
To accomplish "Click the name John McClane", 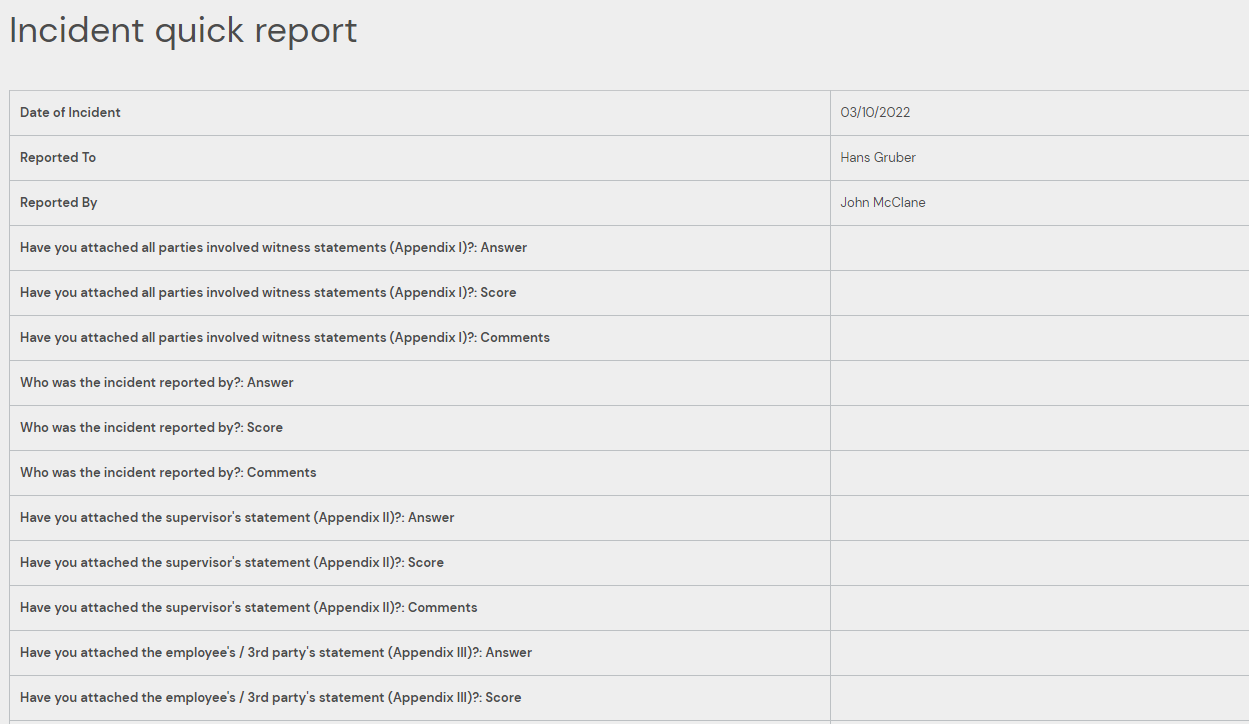I will [x=883, y=203].
